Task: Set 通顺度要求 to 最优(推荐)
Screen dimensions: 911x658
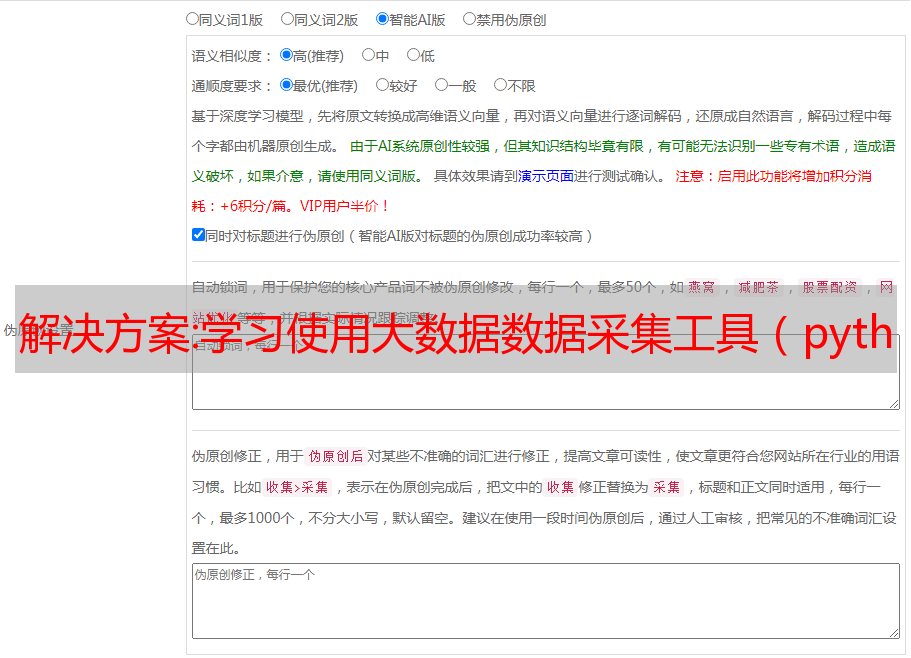Action: (286, 85)
